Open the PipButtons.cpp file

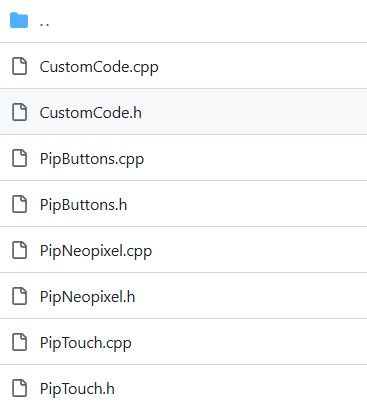(x=92, y=159)
